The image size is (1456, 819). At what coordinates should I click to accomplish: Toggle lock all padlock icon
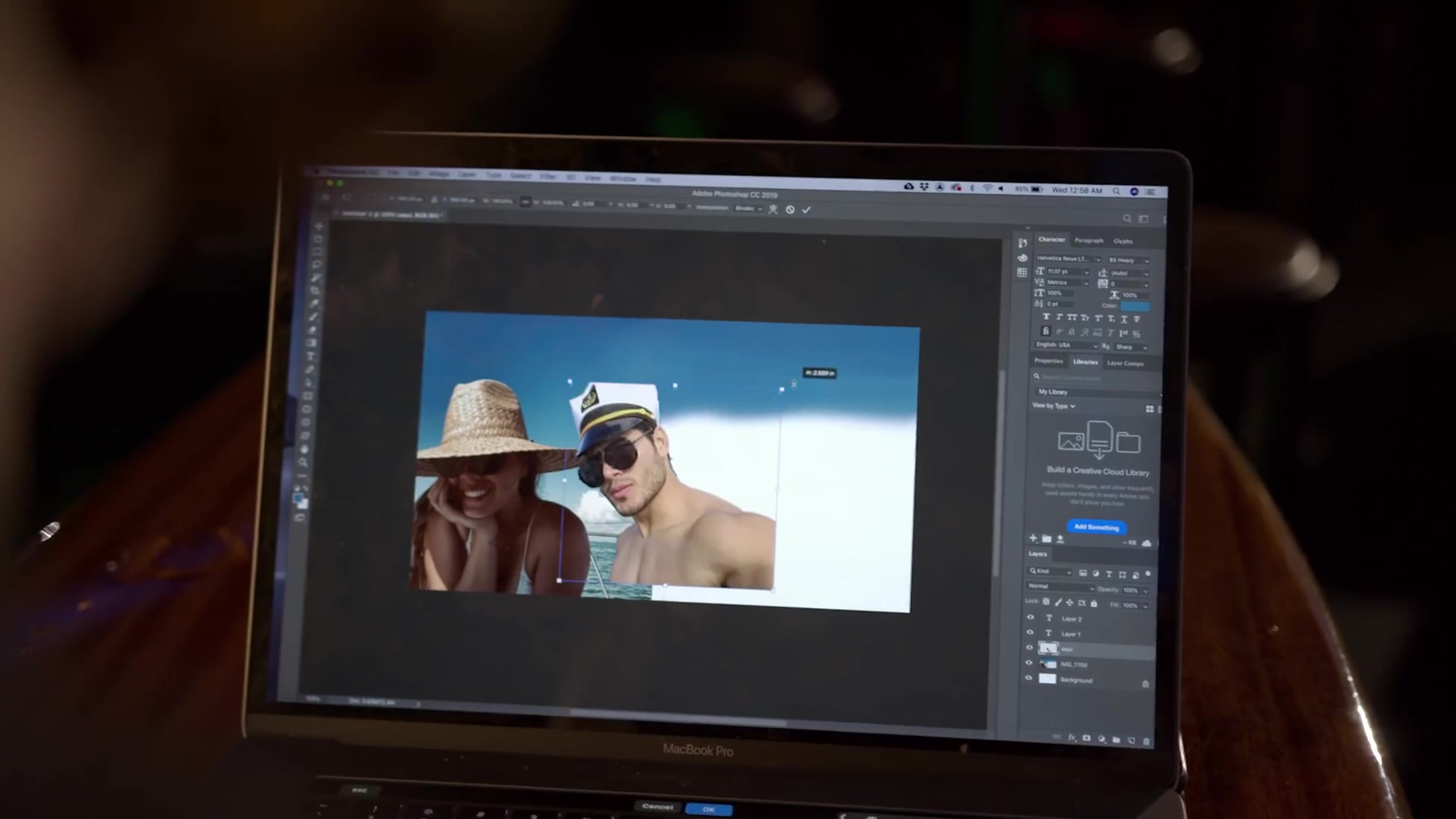(x=1094, y=604)
